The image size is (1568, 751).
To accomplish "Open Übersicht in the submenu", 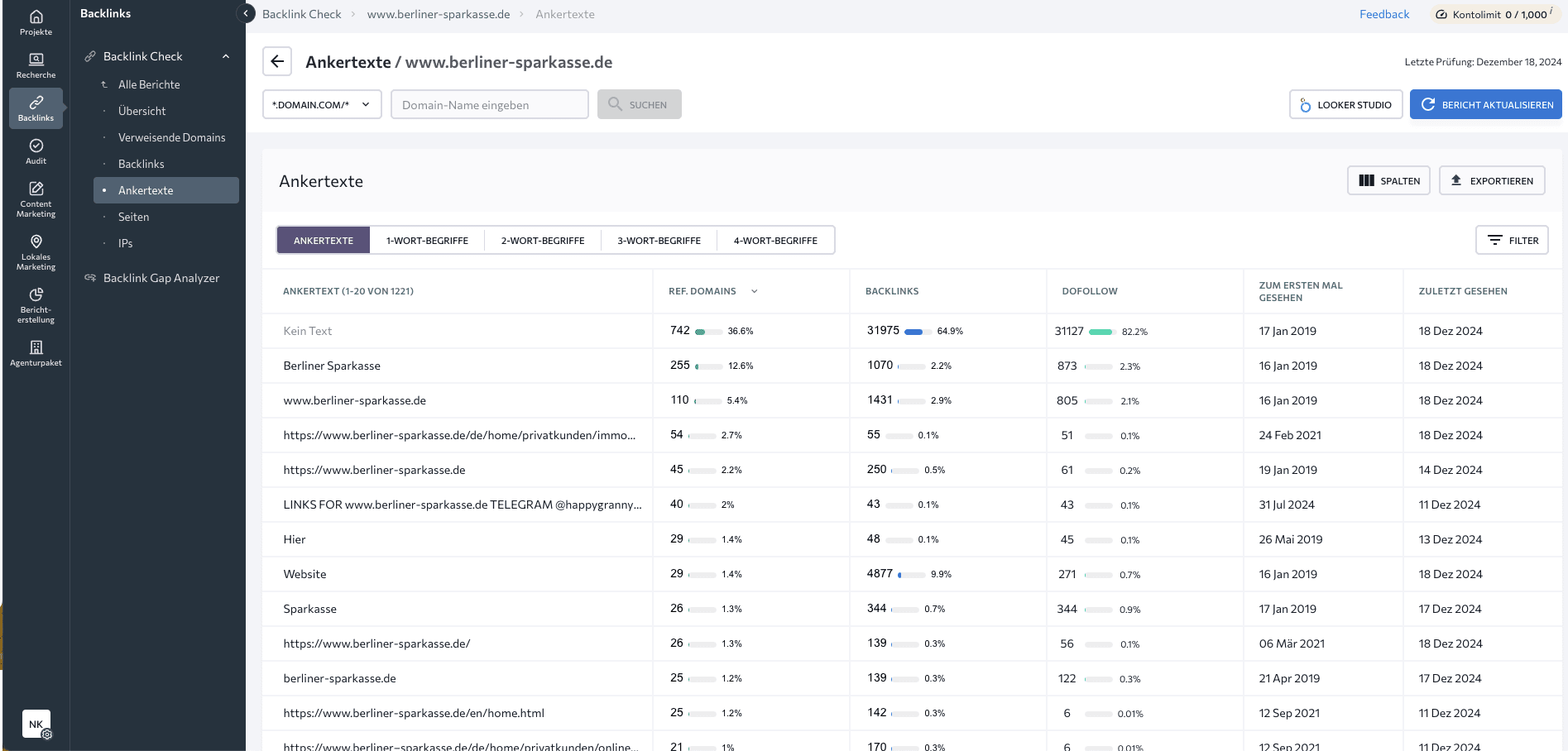I will tap(141, 111).
